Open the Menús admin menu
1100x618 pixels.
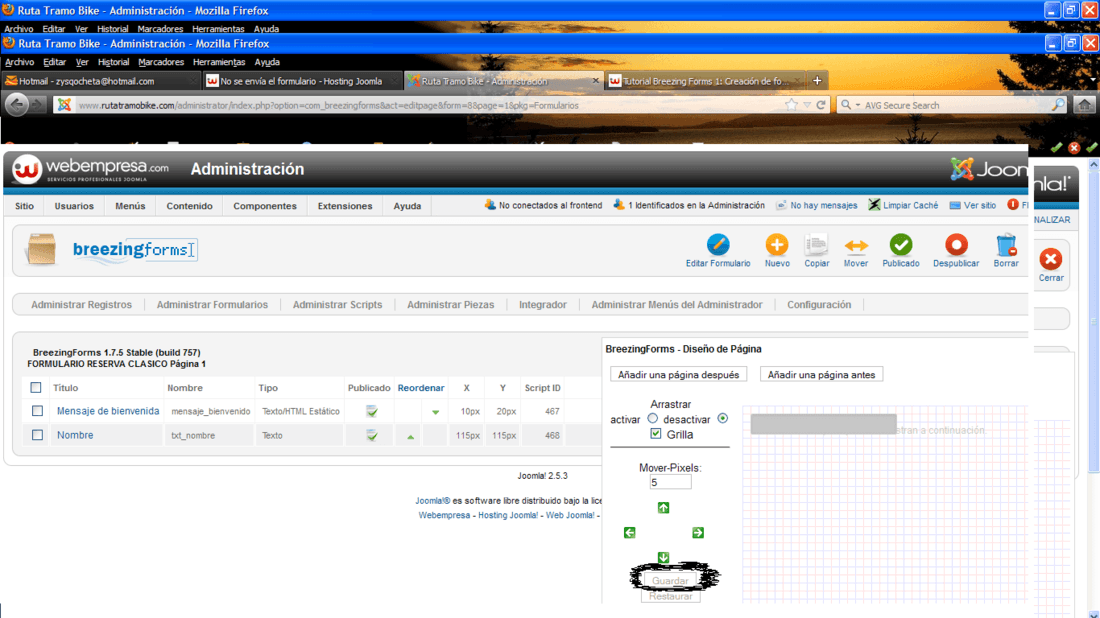[x=130, y=206]
